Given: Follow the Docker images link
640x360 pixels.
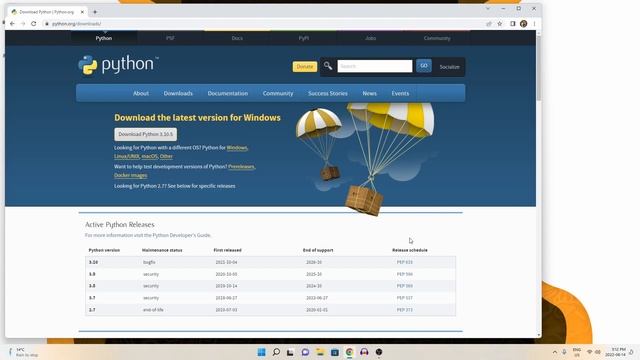Looking at the screenshot, I should [x=131, y=175].
